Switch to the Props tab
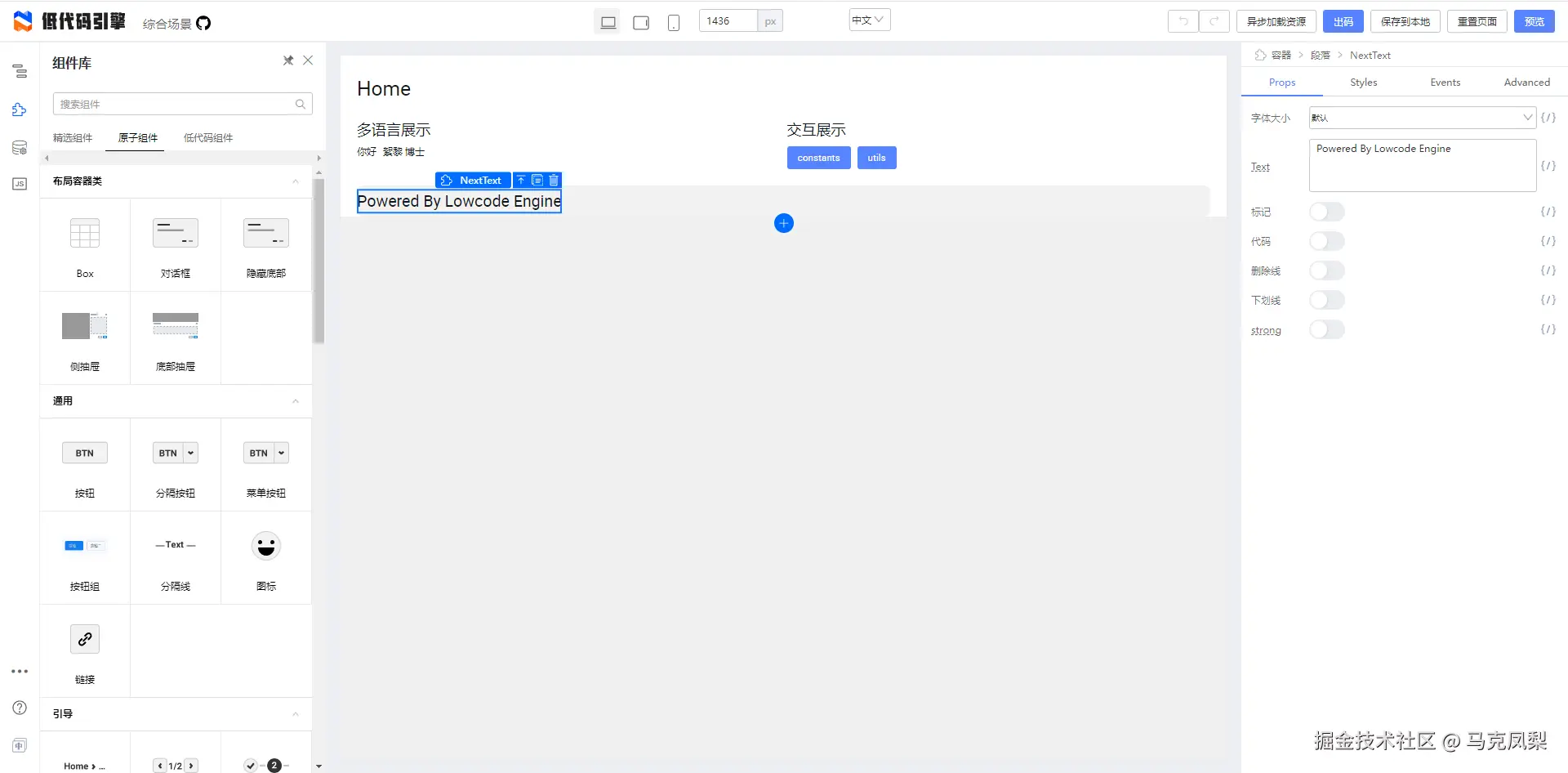Image resolution: width=1568 pixels, height=773 pixels. tap(1282, 83)
